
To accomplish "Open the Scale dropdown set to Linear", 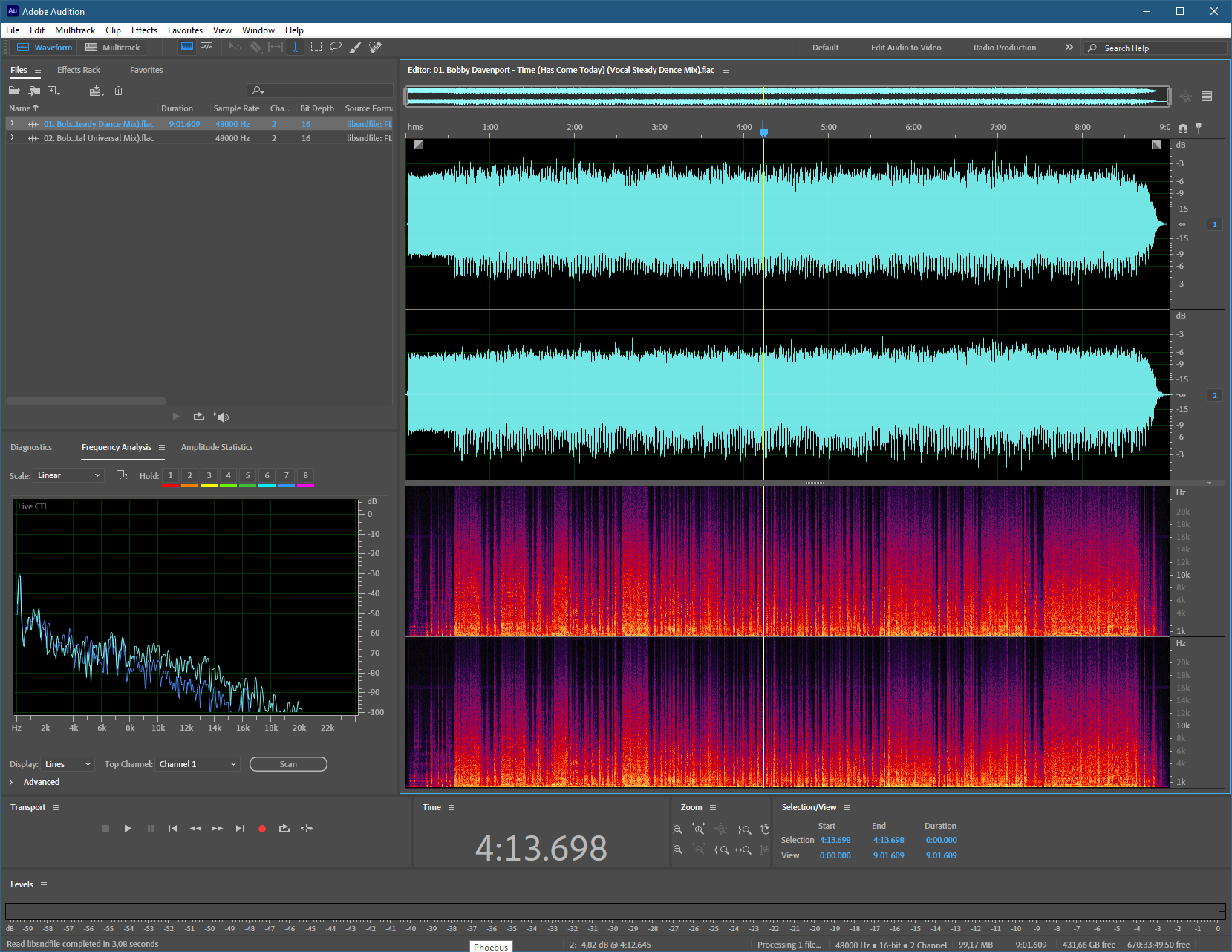I will click(69, 475).
